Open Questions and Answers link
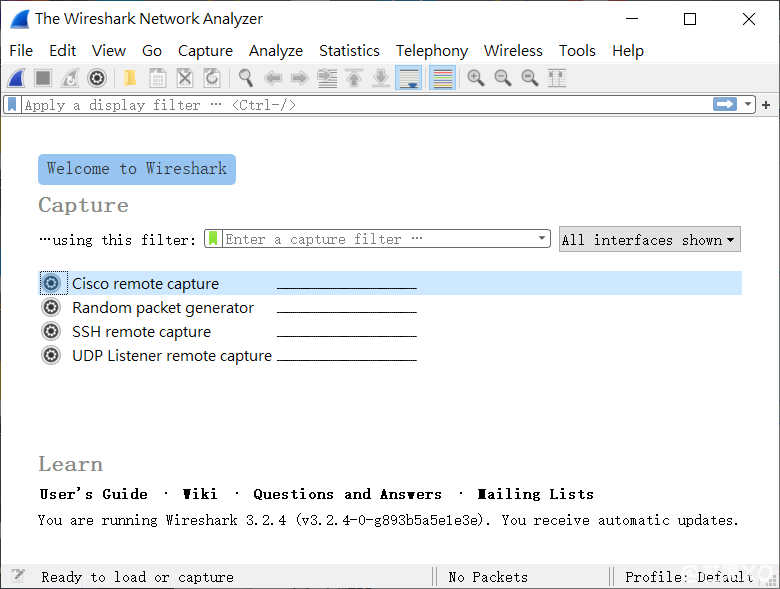 347,494
